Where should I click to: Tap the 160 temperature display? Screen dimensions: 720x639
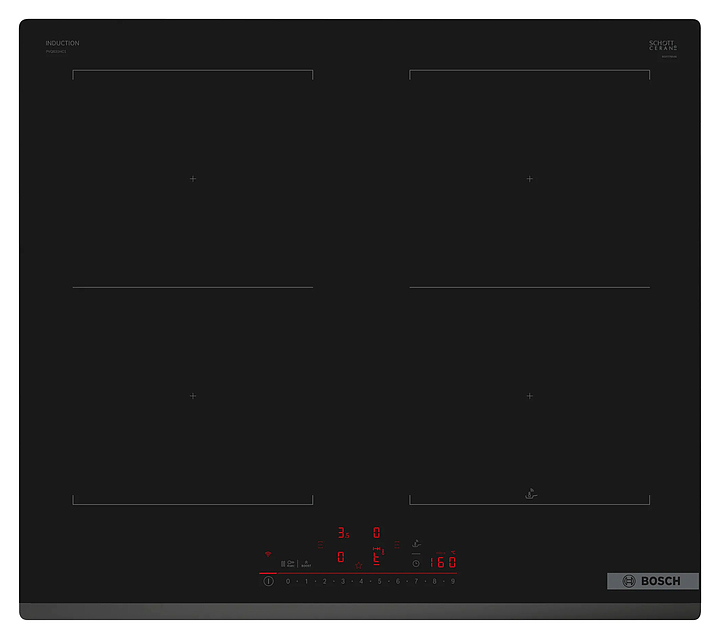click(x=443, y=562)
